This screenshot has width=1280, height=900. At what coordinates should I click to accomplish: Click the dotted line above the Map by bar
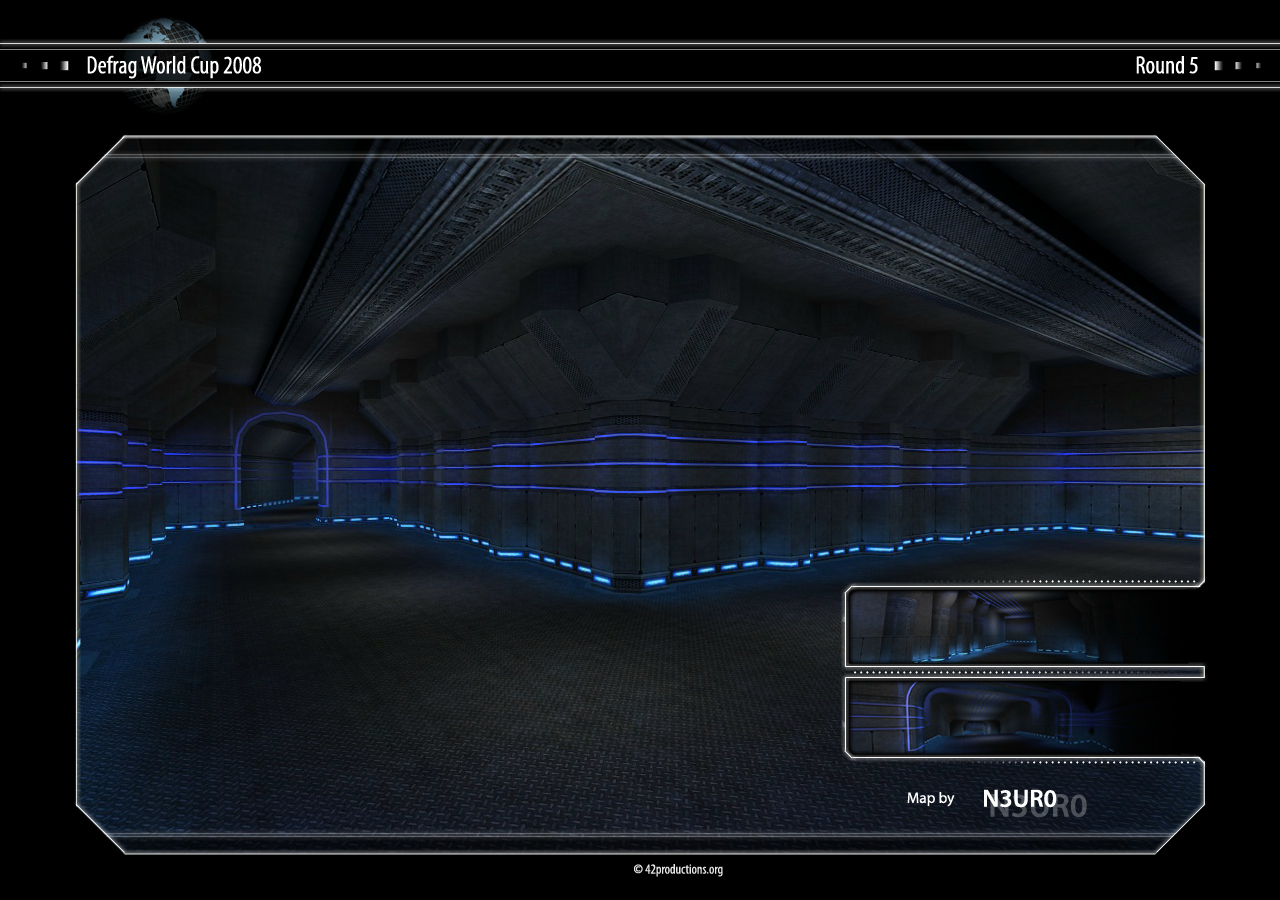tap(1020, 762)
